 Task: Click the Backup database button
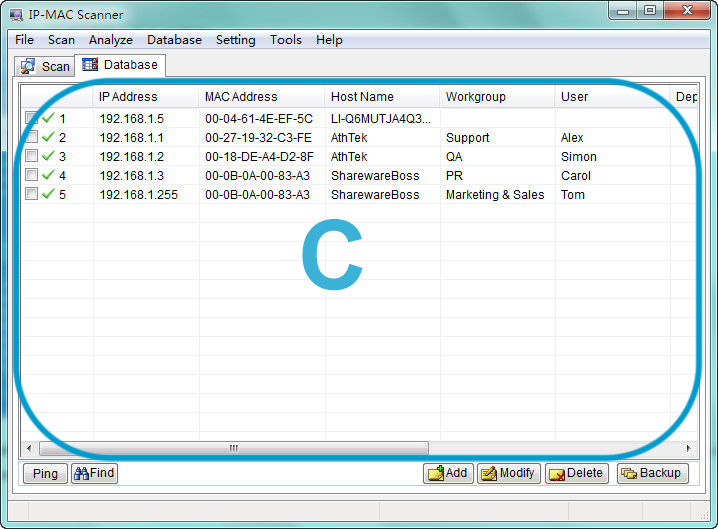pyautogui.click(x=651, y=473)
